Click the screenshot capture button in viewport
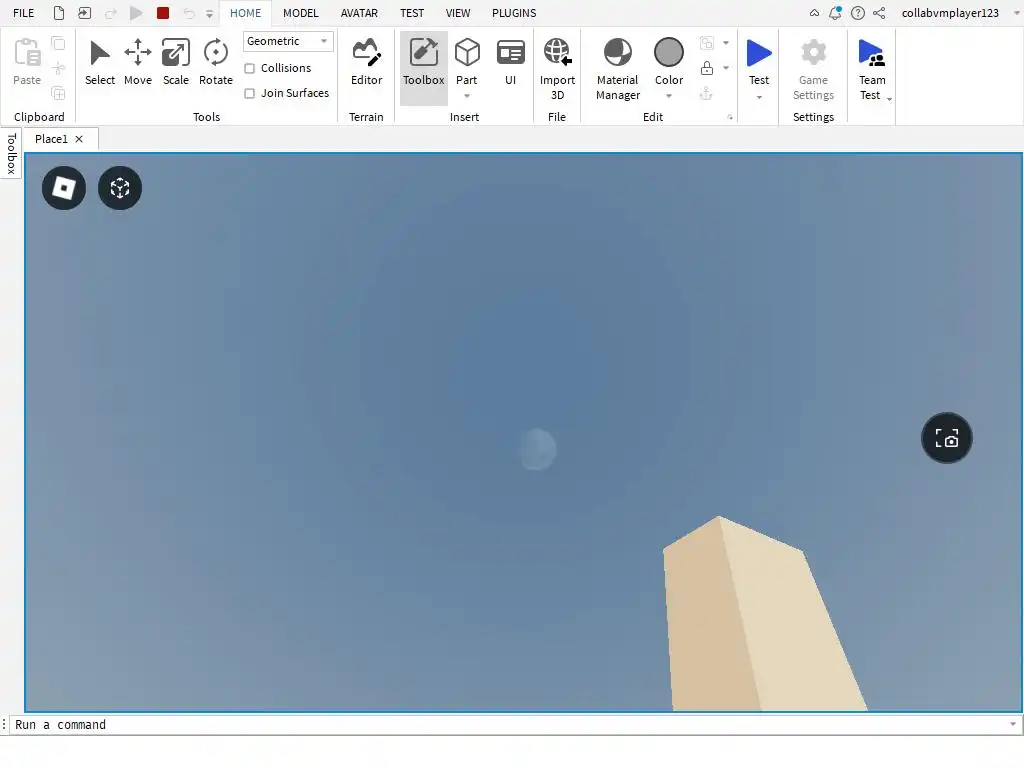1024x768 pixels. 947,438
